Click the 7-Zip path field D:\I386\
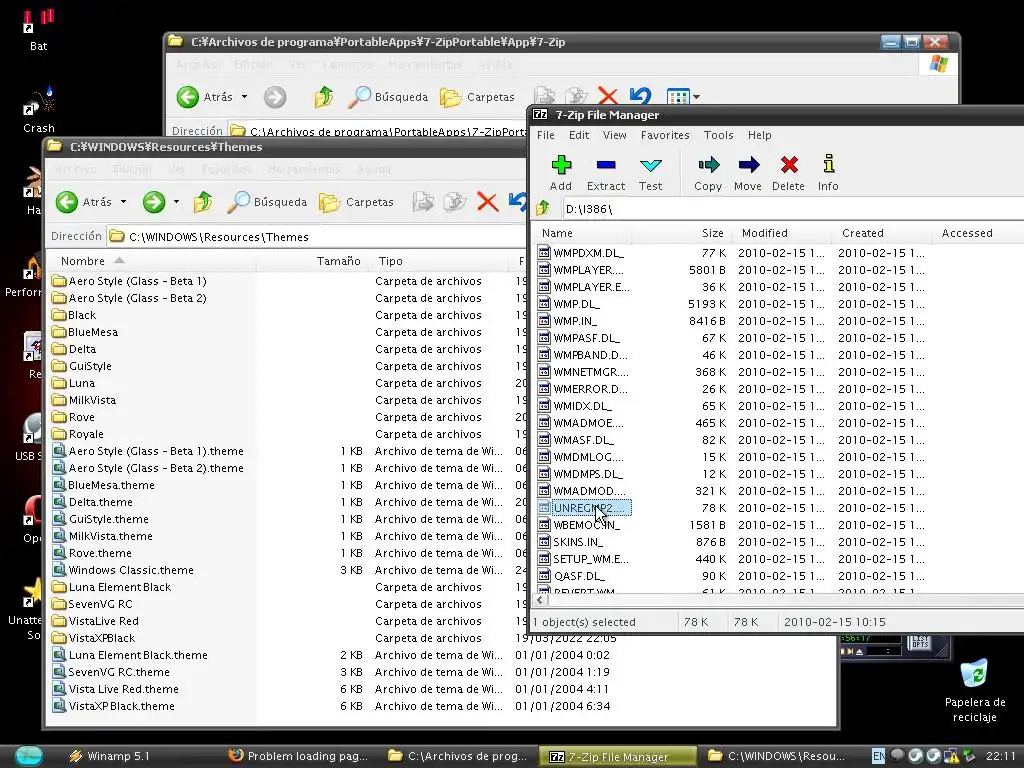 tap(792, 209)
